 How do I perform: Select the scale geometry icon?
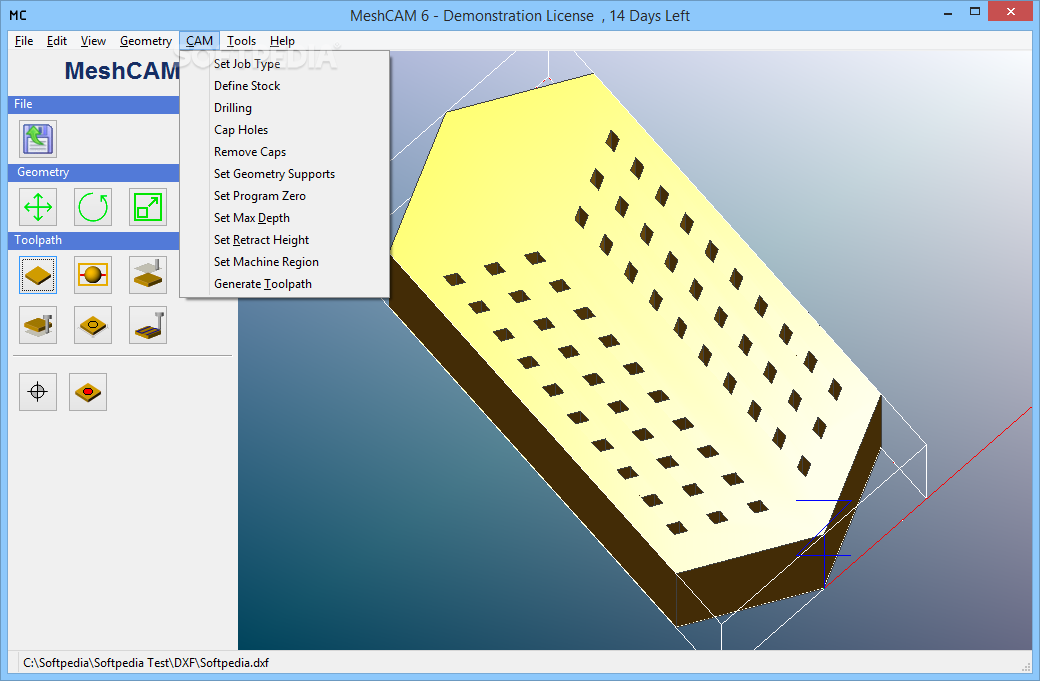pyautogui.click(x=148, y=207)
